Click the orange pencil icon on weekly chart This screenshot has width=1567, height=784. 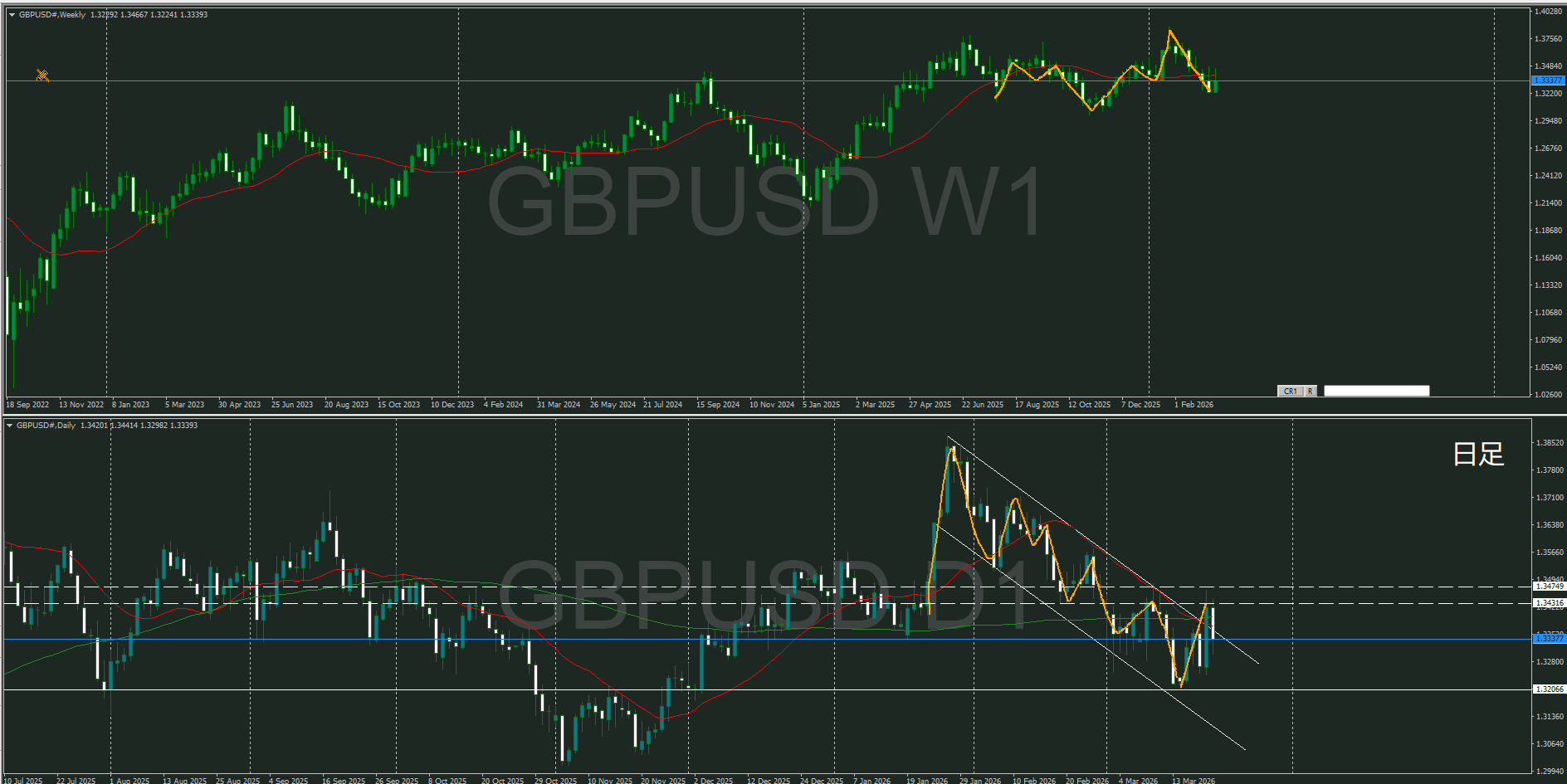(x=42, y=76)
